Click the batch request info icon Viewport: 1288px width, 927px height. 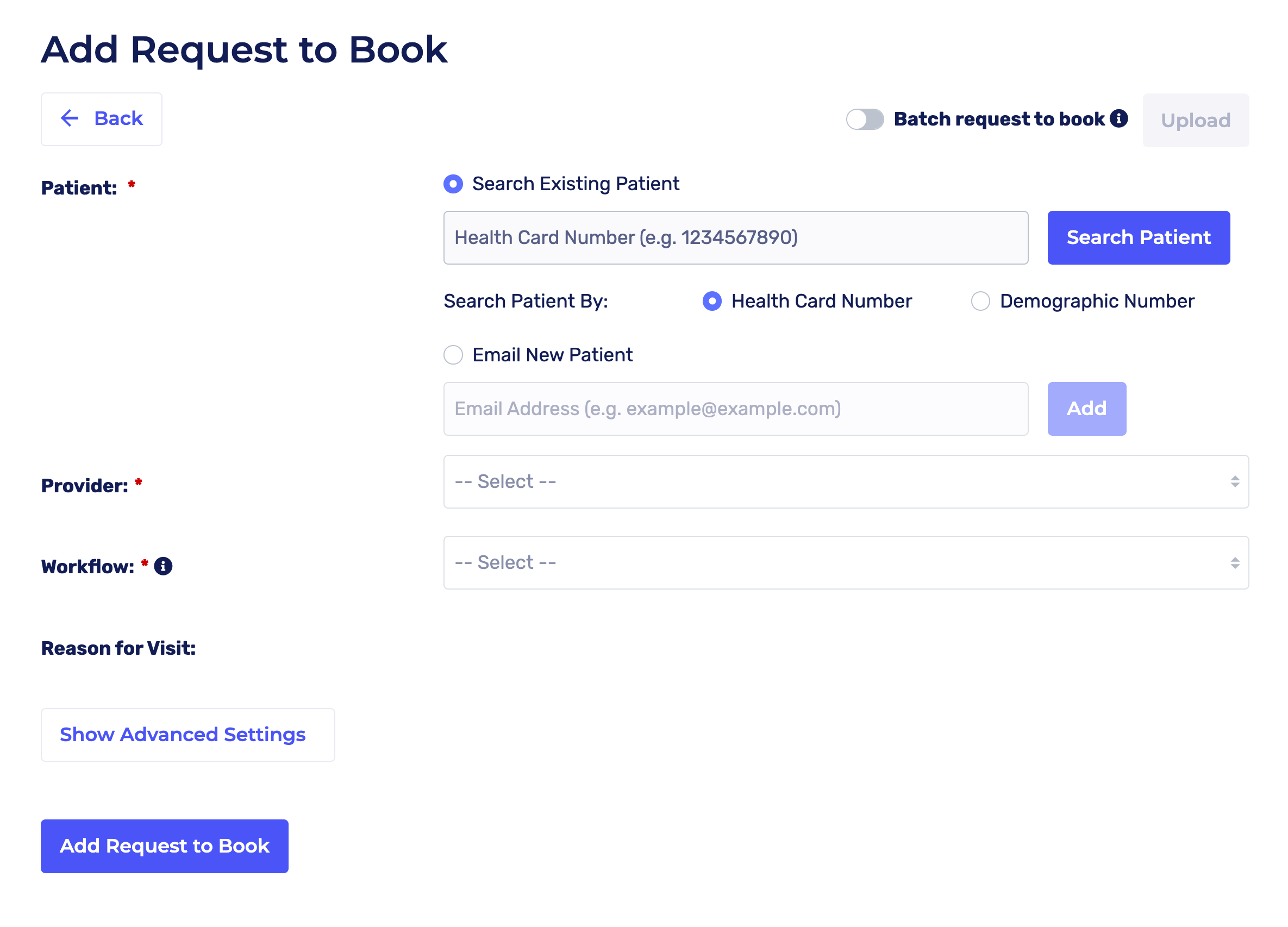pos(1118,118)
